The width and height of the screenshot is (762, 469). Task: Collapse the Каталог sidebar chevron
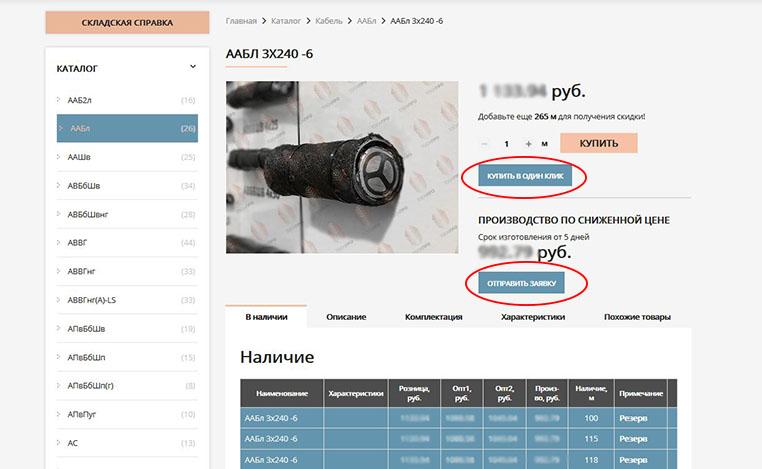pyautogui.click(x=193, y=68)
